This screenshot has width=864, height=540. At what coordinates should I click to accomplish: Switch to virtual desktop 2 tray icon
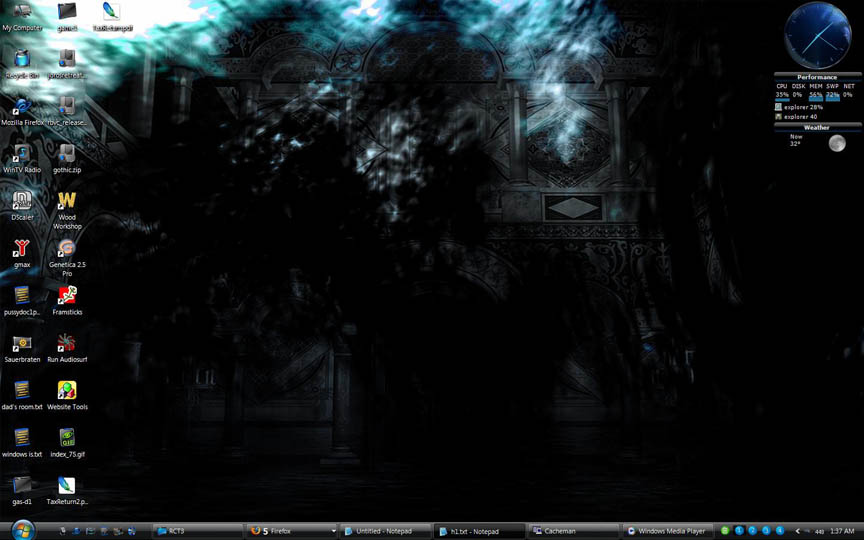(x=752, y=531)
